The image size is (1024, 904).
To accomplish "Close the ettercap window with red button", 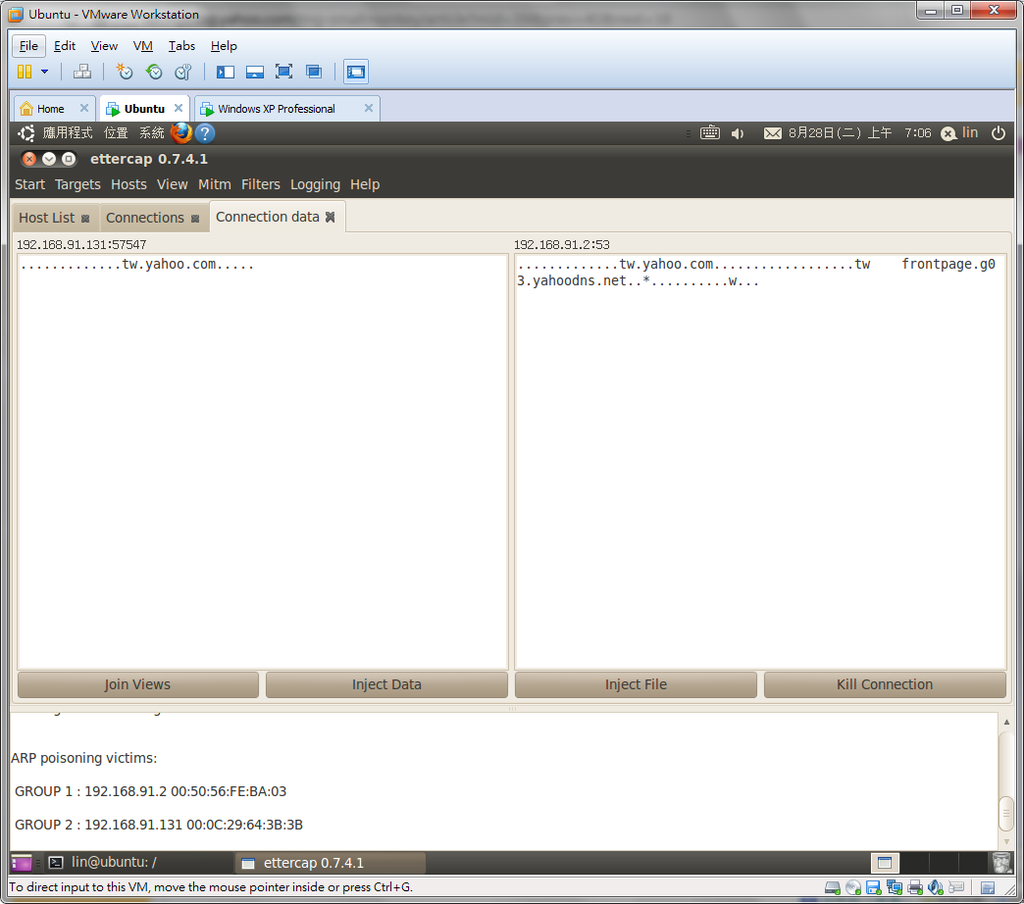I will point(29,159).
